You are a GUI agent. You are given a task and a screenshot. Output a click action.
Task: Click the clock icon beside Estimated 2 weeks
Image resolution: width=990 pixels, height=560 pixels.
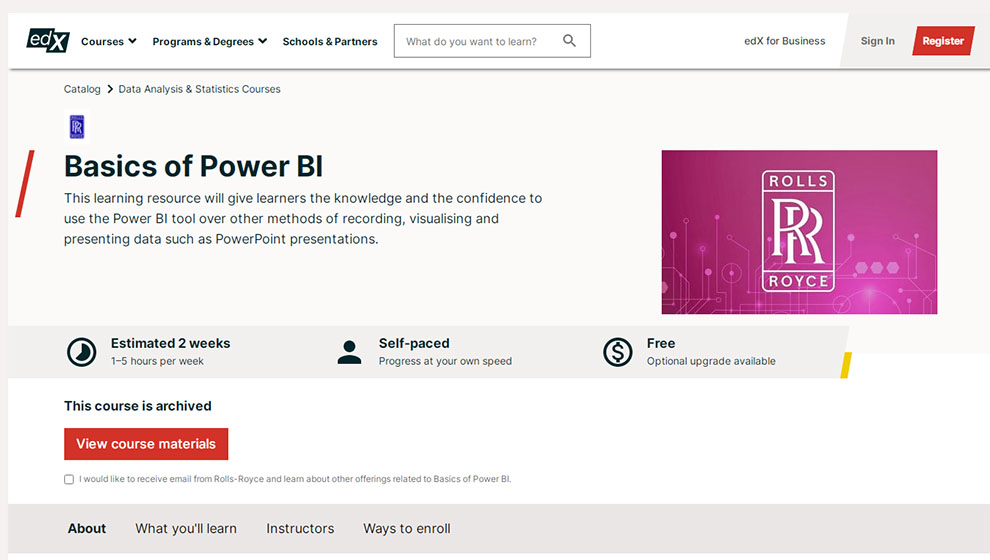[x=82, y=352]
